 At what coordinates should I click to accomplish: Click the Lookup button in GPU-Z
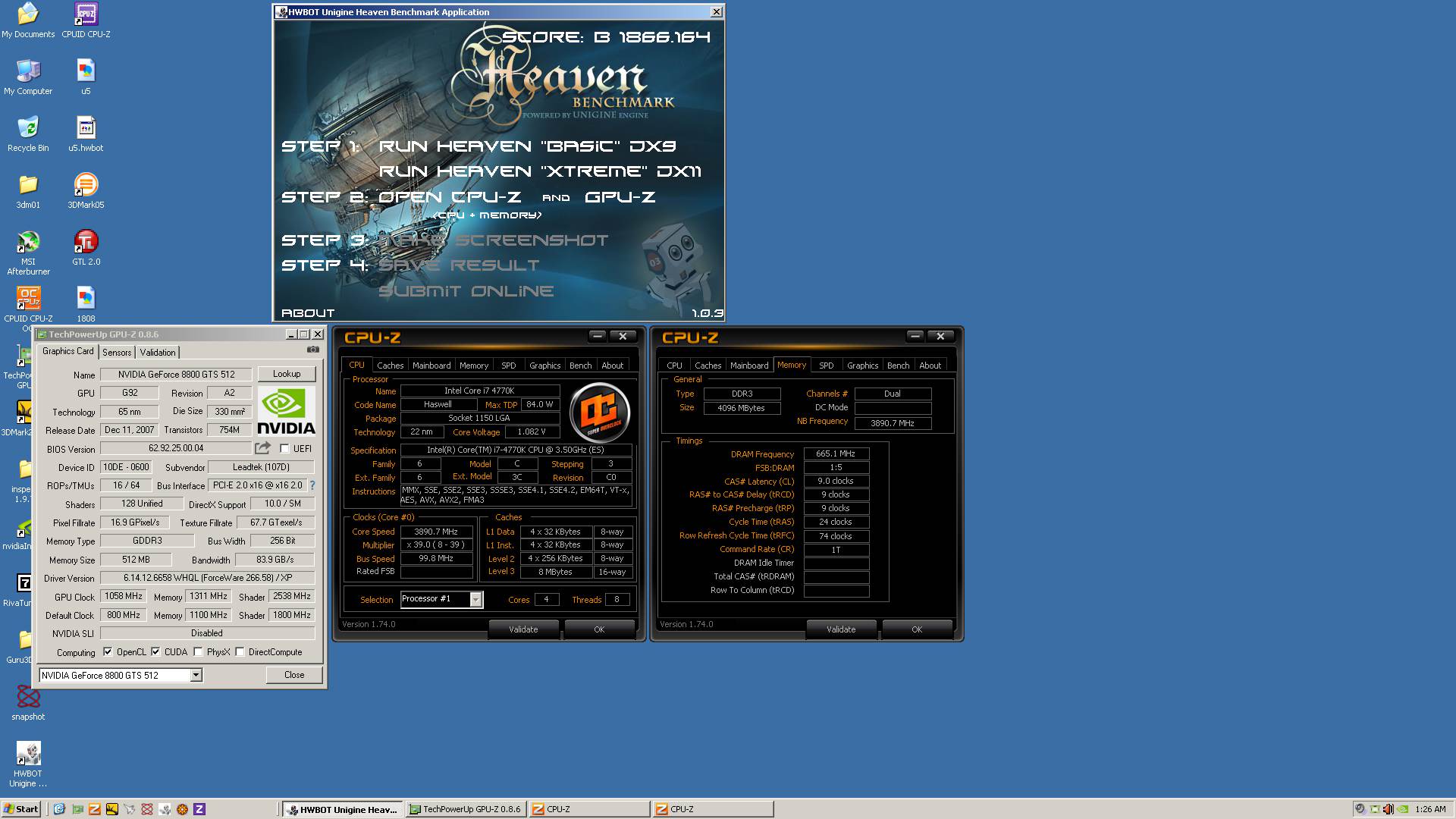tap(287, 374)
